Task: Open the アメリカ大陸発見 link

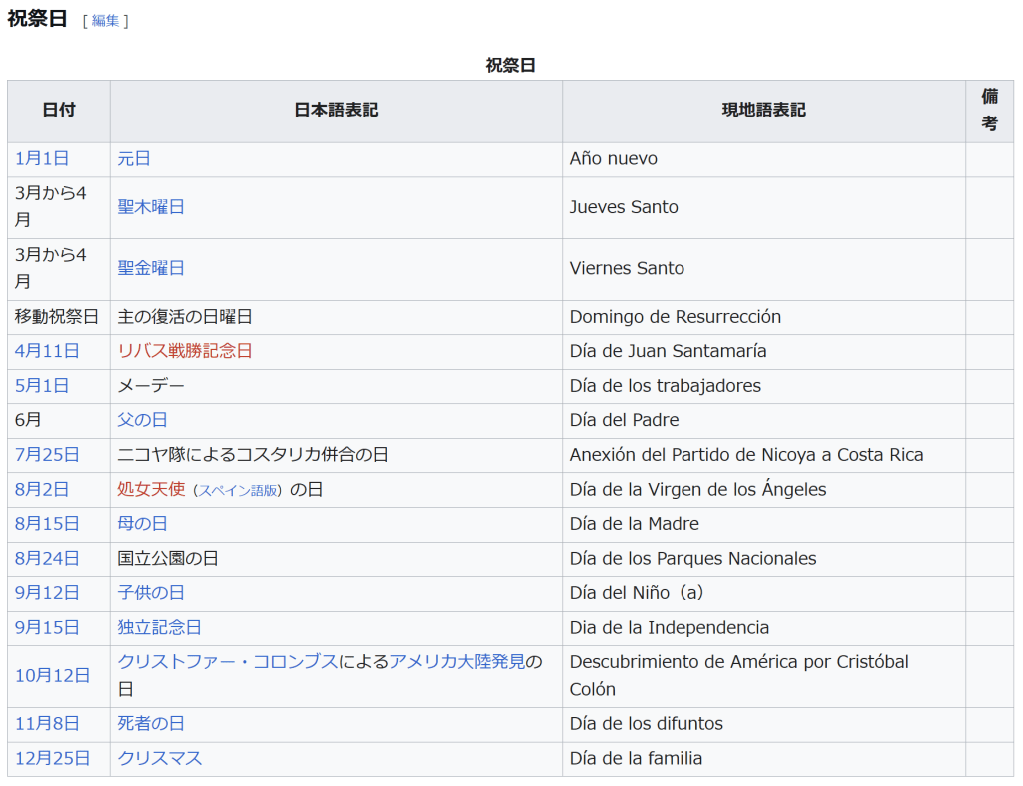Action: pyautogui.click(x=457, y=662)
